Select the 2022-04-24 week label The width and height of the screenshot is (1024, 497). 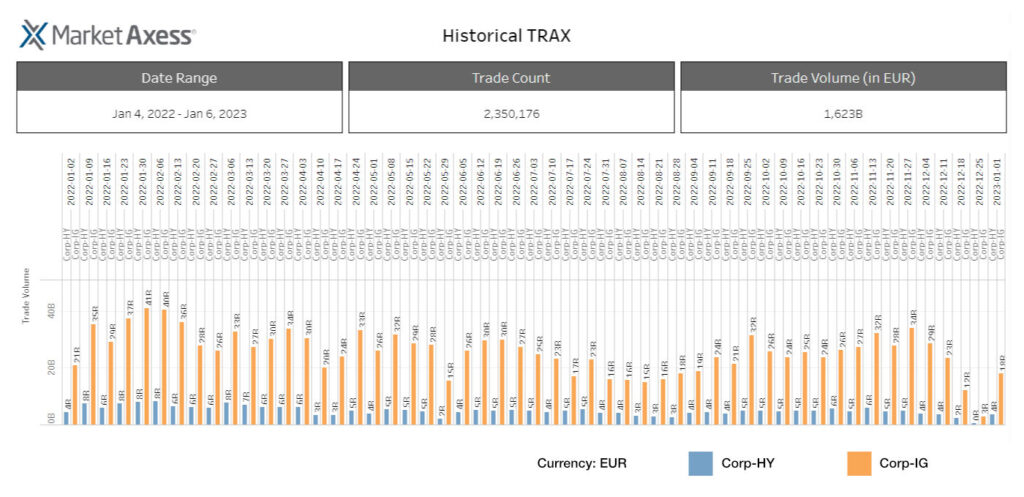(x=357, y=181)
